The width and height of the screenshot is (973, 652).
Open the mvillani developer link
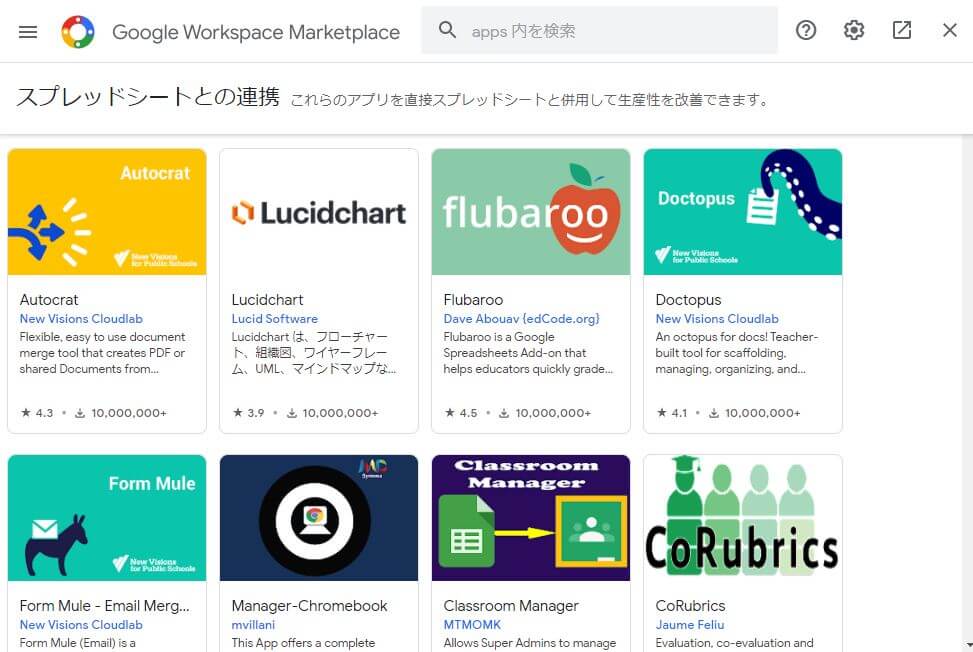point(253,625)
